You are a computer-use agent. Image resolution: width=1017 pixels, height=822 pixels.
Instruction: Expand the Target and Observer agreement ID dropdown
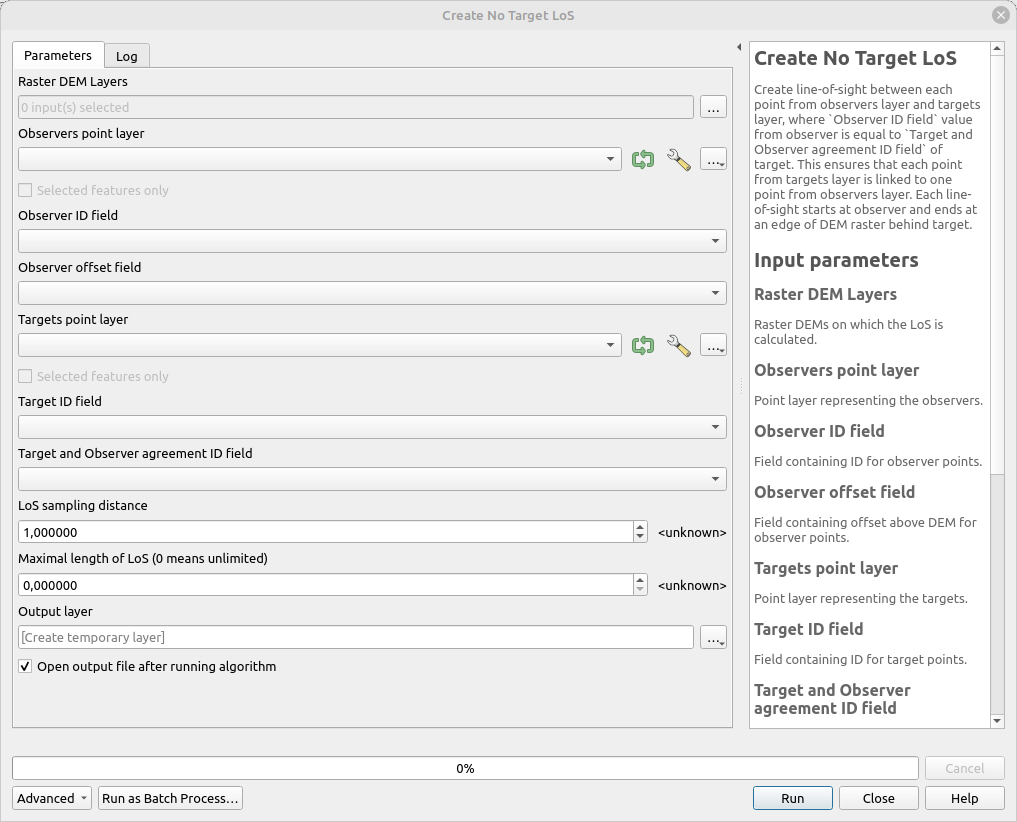point(715,479)
